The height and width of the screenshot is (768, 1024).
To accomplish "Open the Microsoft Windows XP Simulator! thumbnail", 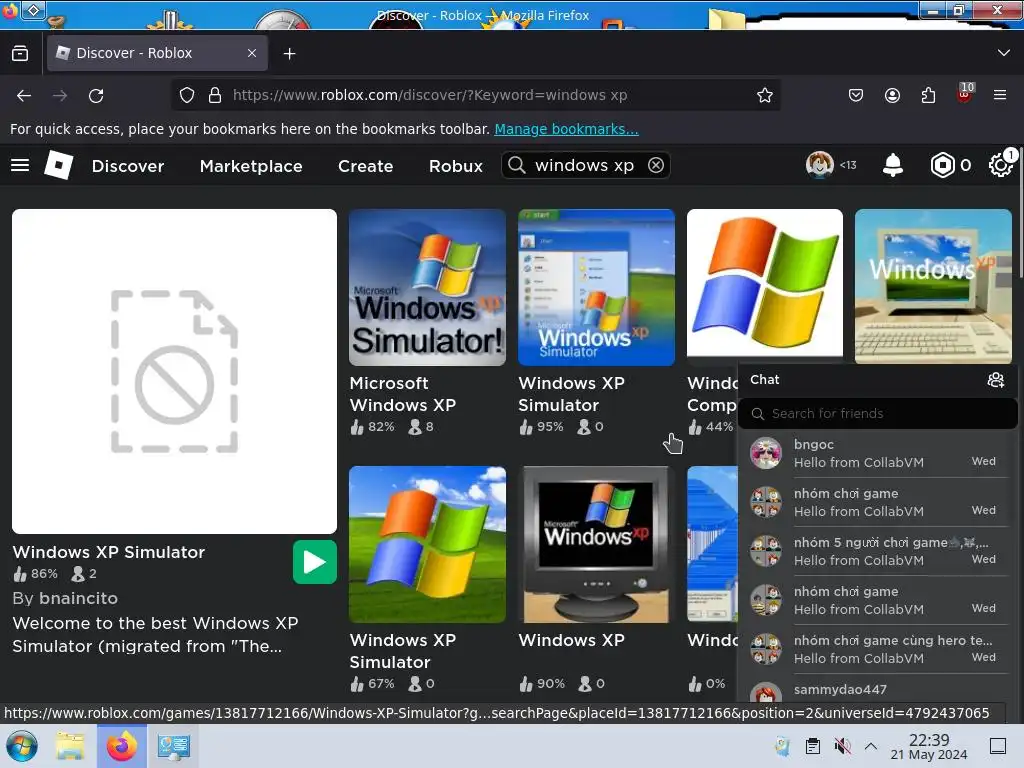I will tap(427, 287).
